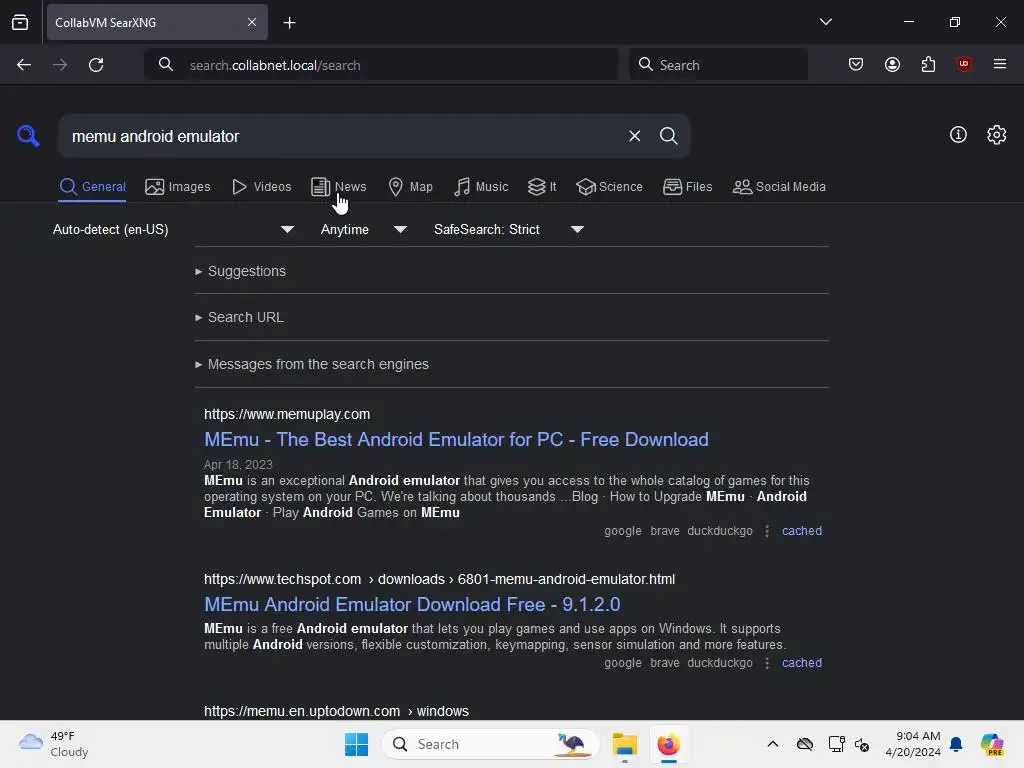Open the Anytime time range dropdown
Screen dimensions: 1024x768
pyautogui.click(x=363, y=229)
